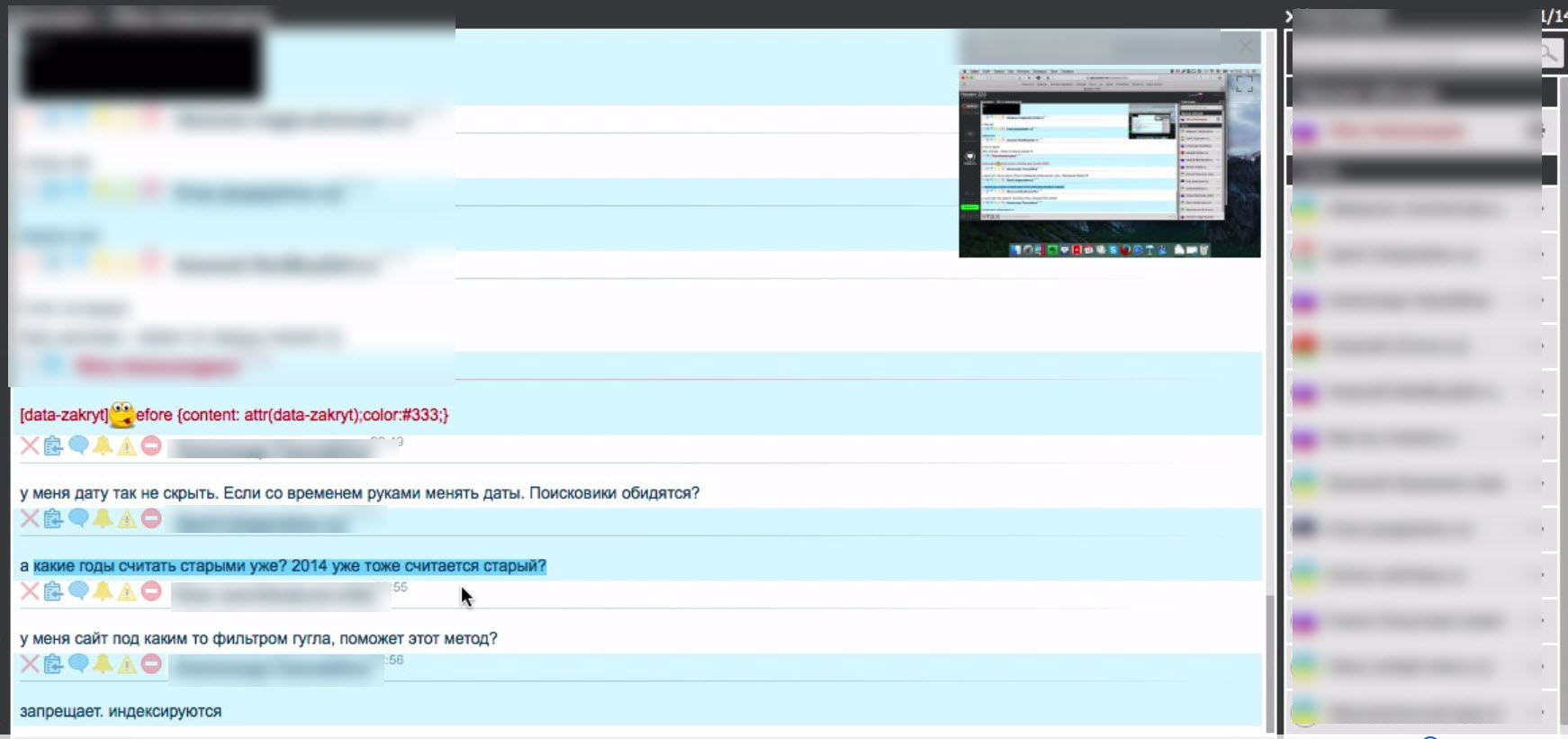1568x739 pixels.
Task: Copy the message 'запрещает. индексируются'
Action: [54, 664]
